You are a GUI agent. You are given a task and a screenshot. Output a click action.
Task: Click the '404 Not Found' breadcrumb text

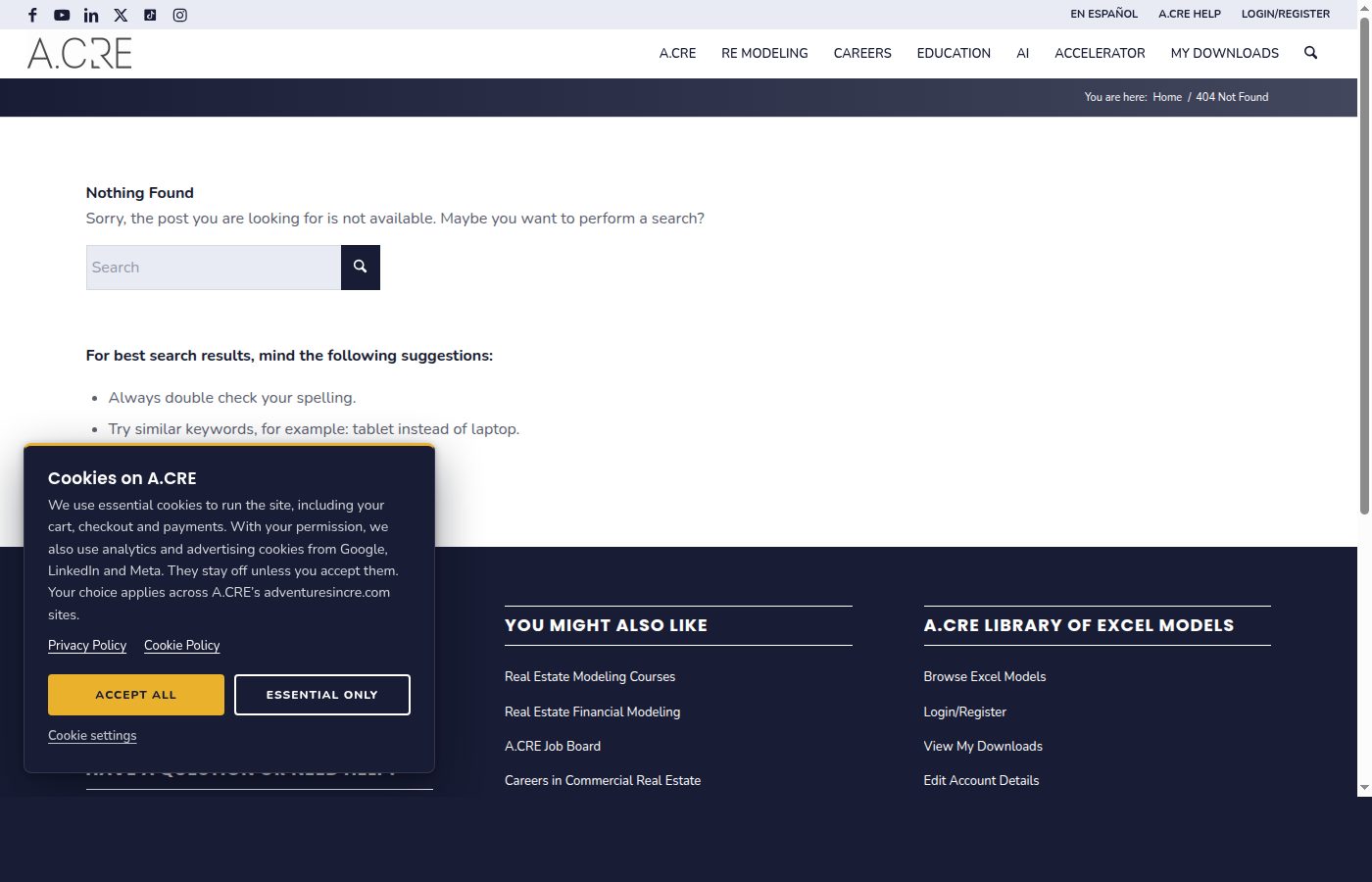pos(1232,97)
